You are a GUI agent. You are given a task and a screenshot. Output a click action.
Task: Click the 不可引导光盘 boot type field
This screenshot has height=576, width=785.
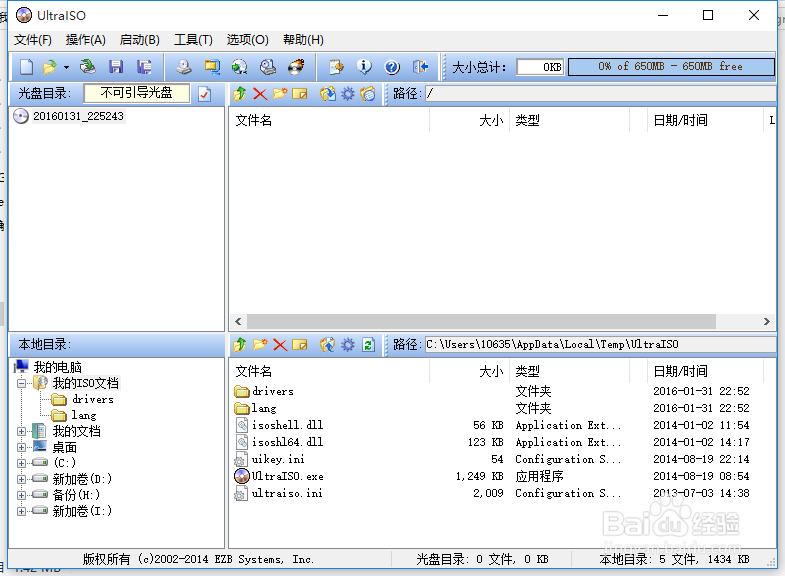coord(137,93)
